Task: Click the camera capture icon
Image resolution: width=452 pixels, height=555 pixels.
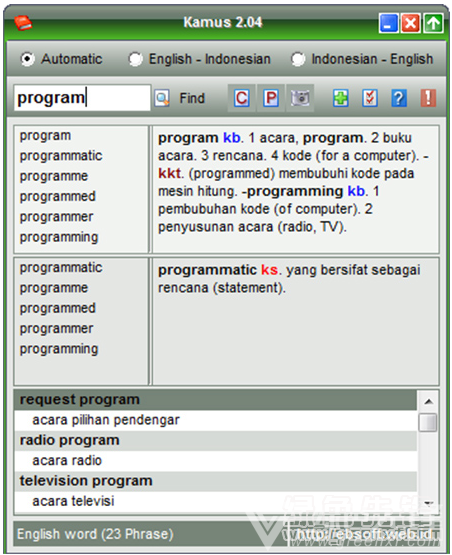Action: (x=300, y=98)
